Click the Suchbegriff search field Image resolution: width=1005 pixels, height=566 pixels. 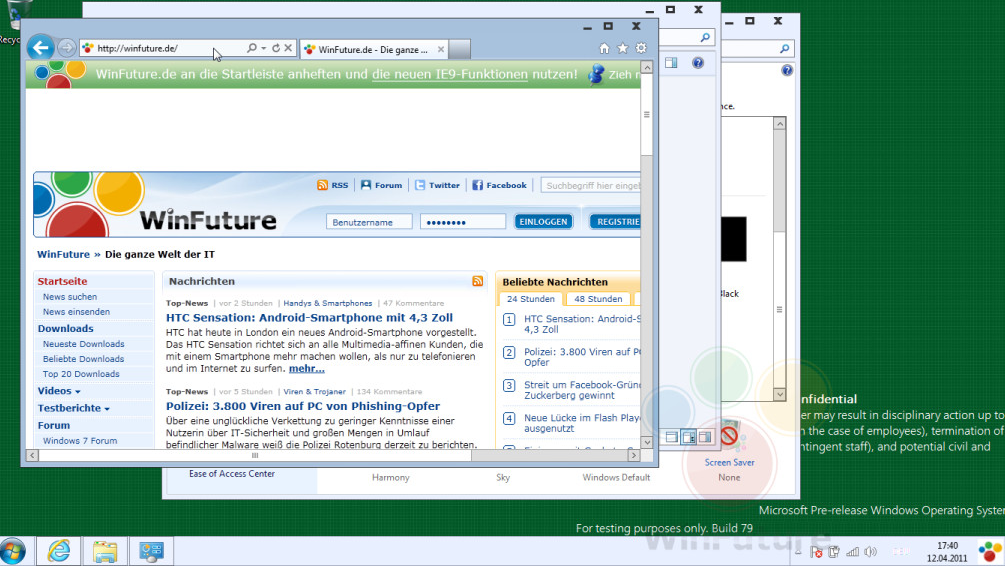(x=590, y=185)
